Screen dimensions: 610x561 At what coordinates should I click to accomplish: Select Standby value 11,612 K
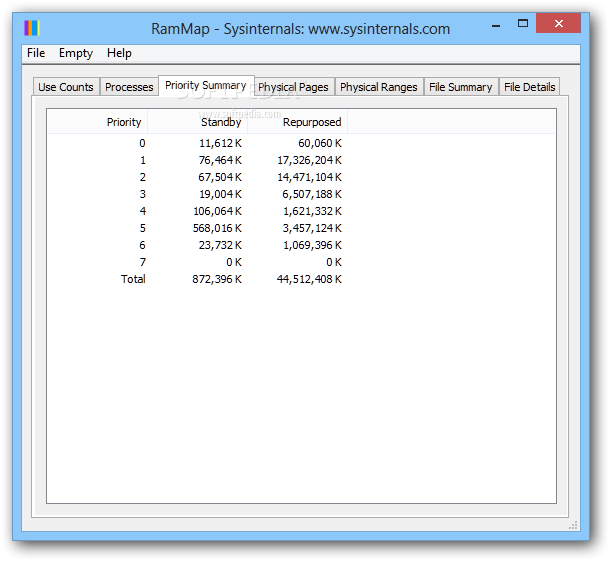pyautogui.click(x=221, y=143)
